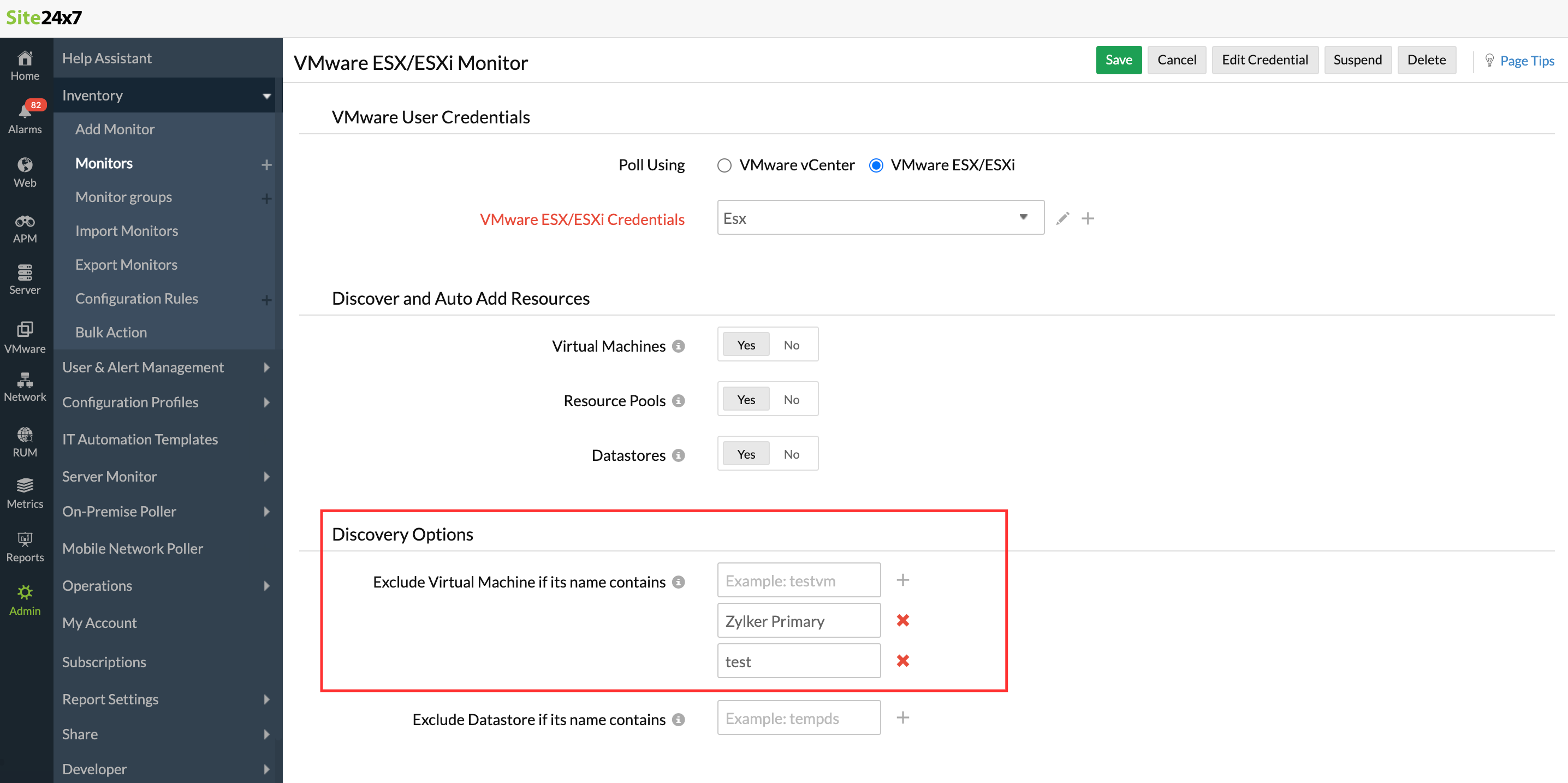Remove the Zylker Primary exclusion entry
This screenshot has height=783, width=1568.
click(x=902, y=620)
